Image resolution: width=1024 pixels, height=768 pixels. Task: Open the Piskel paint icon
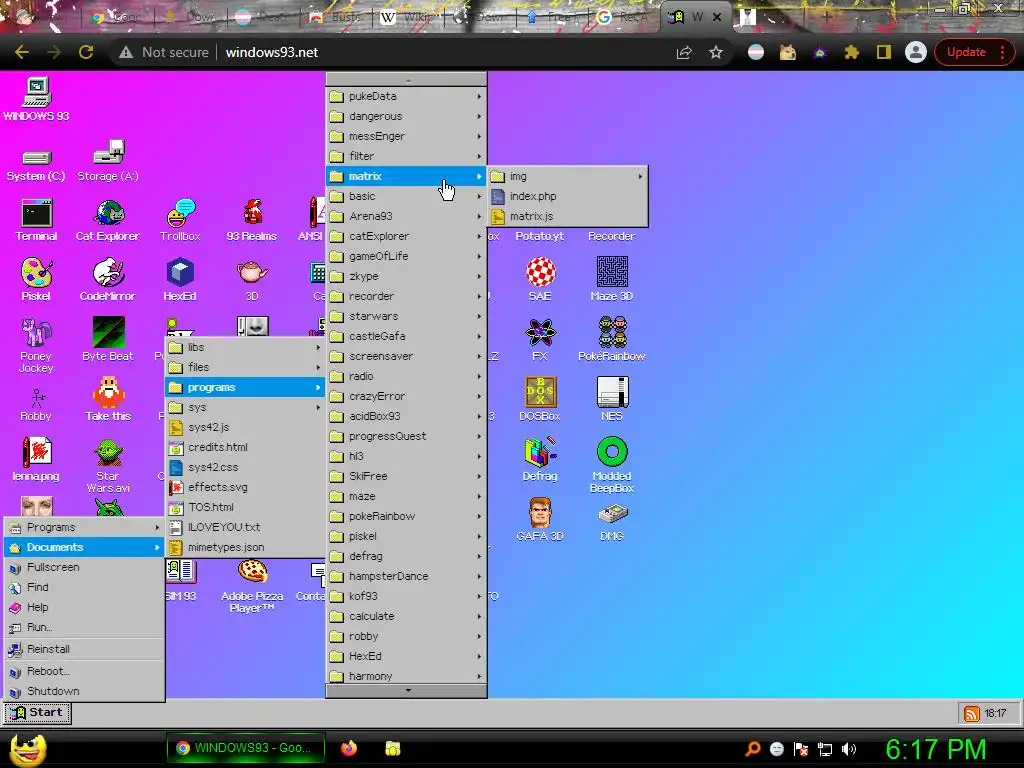coord(36,280)
